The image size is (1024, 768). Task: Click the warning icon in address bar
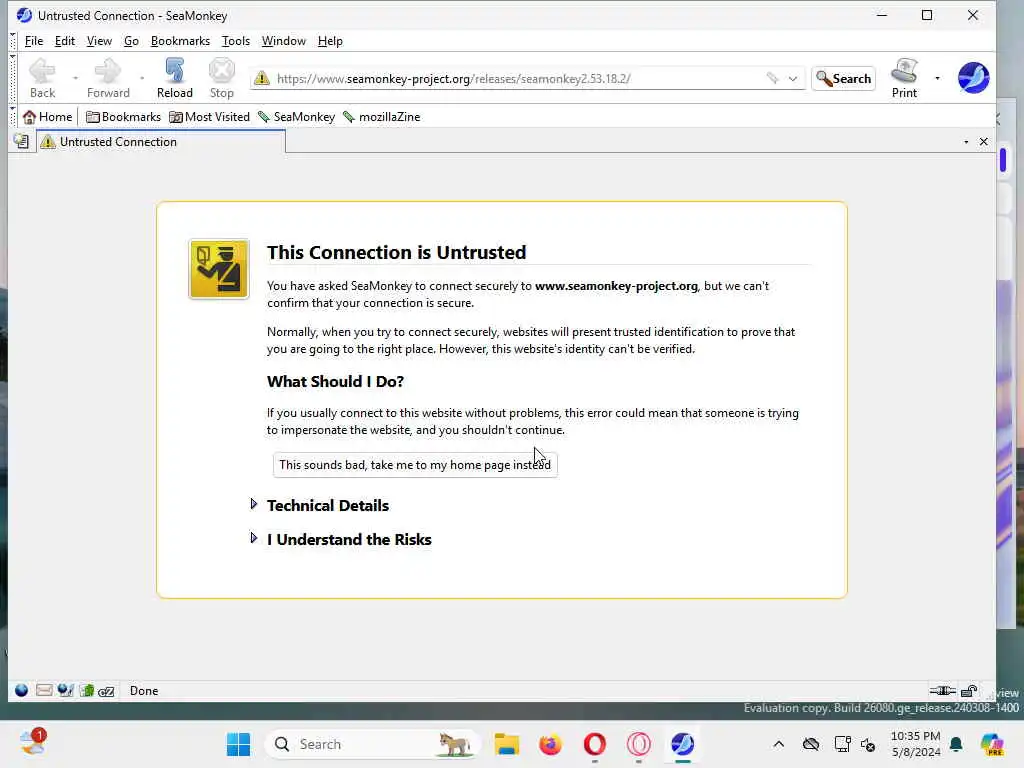(262, 78)
